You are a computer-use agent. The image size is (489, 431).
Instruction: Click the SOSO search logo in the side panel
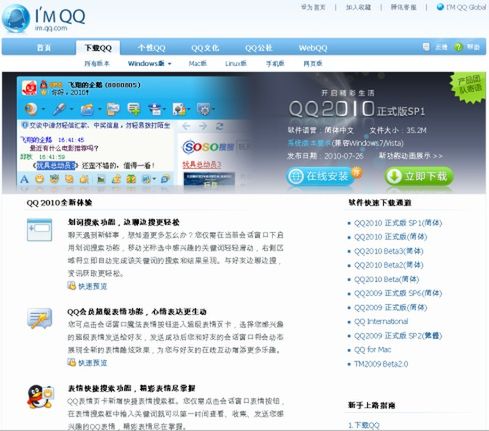pyautogui.click(x=208, y=147)
